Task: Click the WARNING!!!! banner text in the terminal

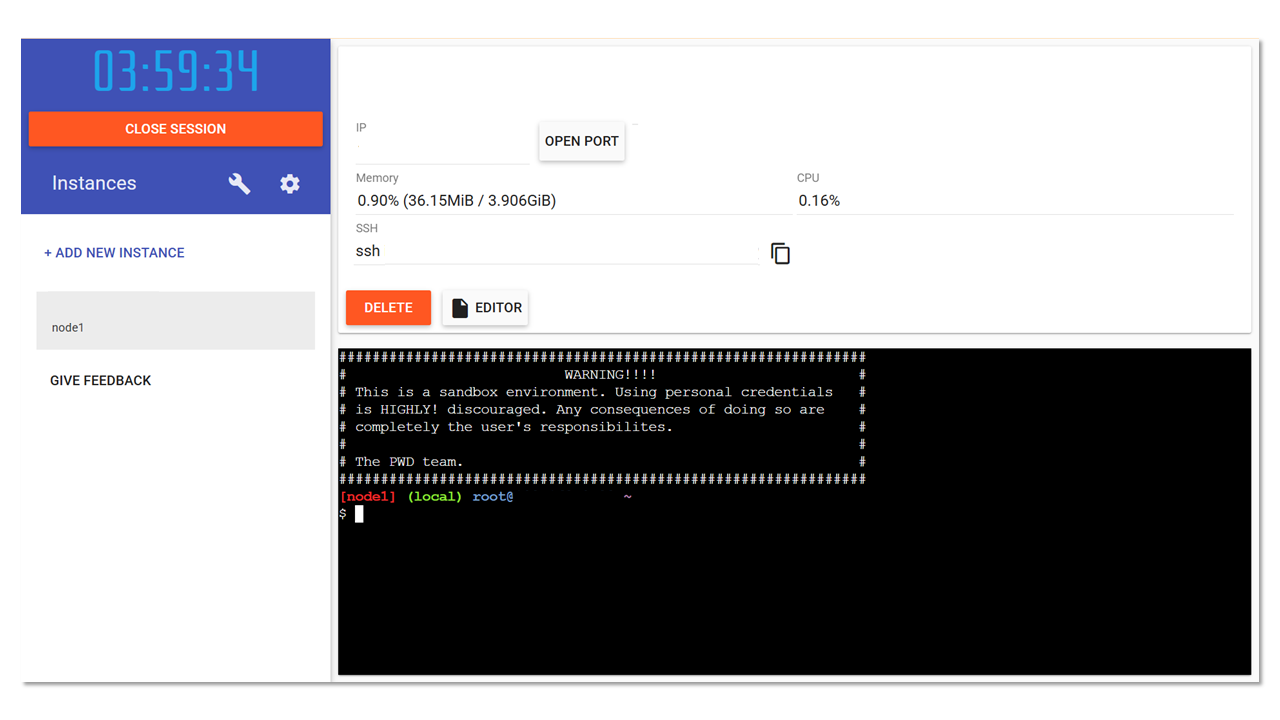Action: point(610,375)
